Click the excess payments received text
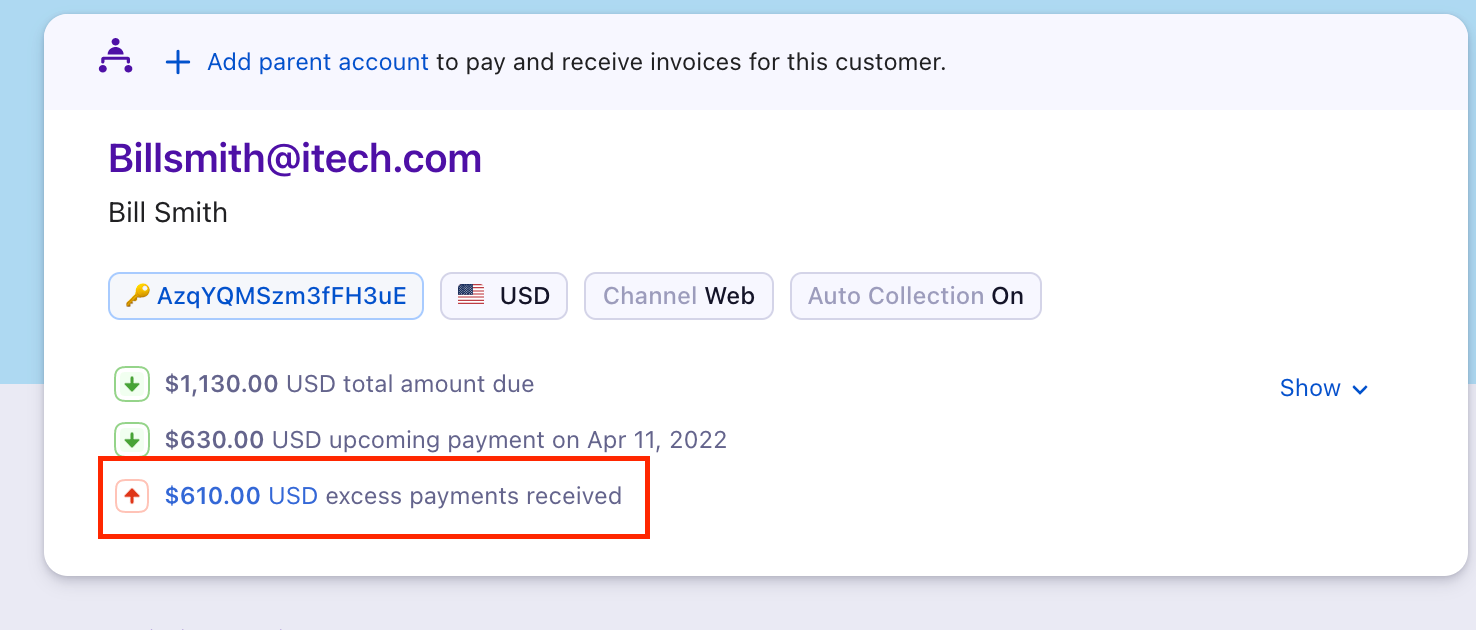The width and height of the screenshot is (1476, 630). (x=473, y=496)
